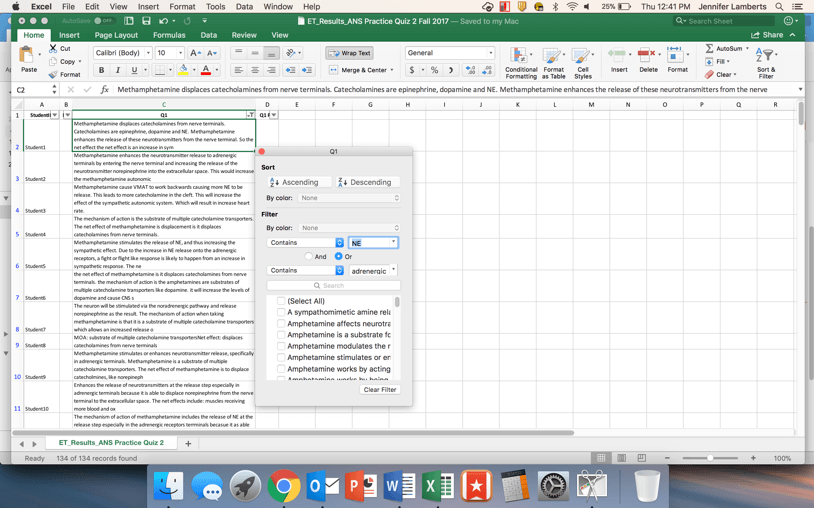Image resolution: width=814 pixels, height=508 pixels.
Task: Click the Clear Filter button
Action: pyautogui.click(x=380, y=390)
